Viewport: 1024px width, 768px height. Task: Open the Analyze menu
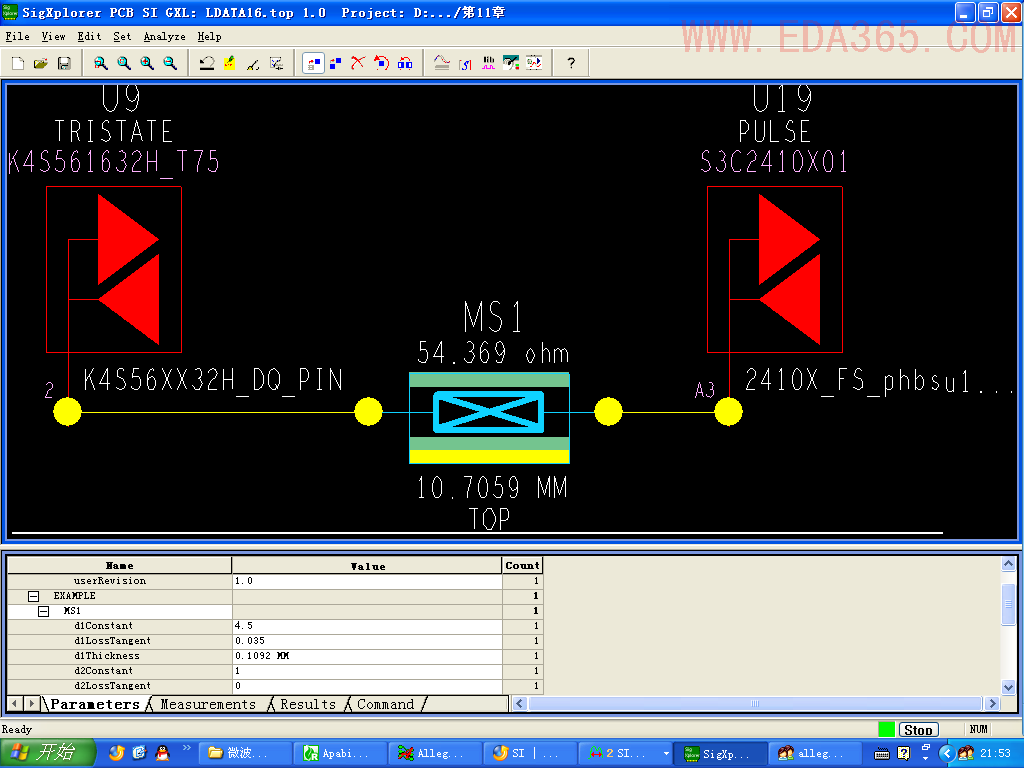[x=164, y=36]
